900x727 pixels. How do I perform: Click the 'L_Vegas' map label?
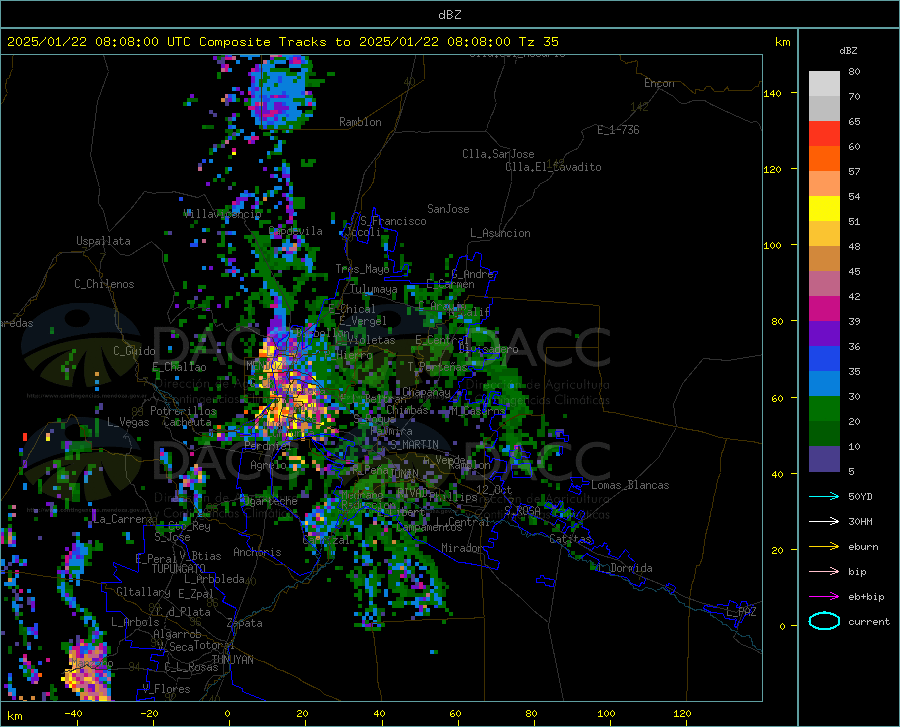pos(128,422)
